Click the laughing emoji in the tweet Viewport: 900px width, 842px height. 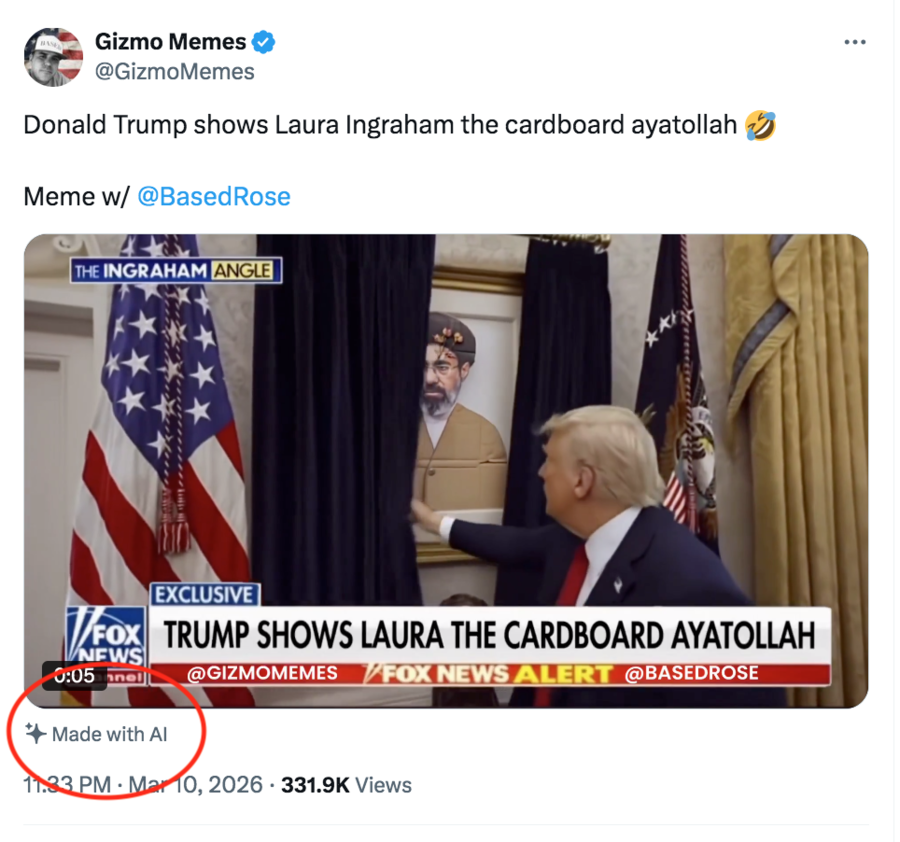760,125
